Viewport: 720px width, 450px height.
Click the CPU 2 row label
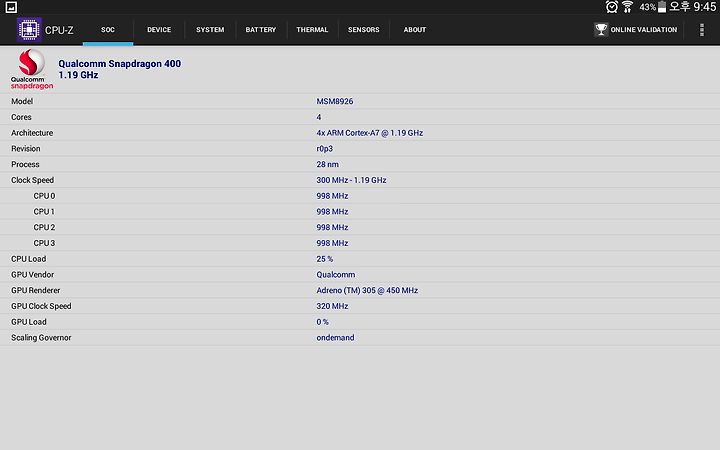point(44,227)
